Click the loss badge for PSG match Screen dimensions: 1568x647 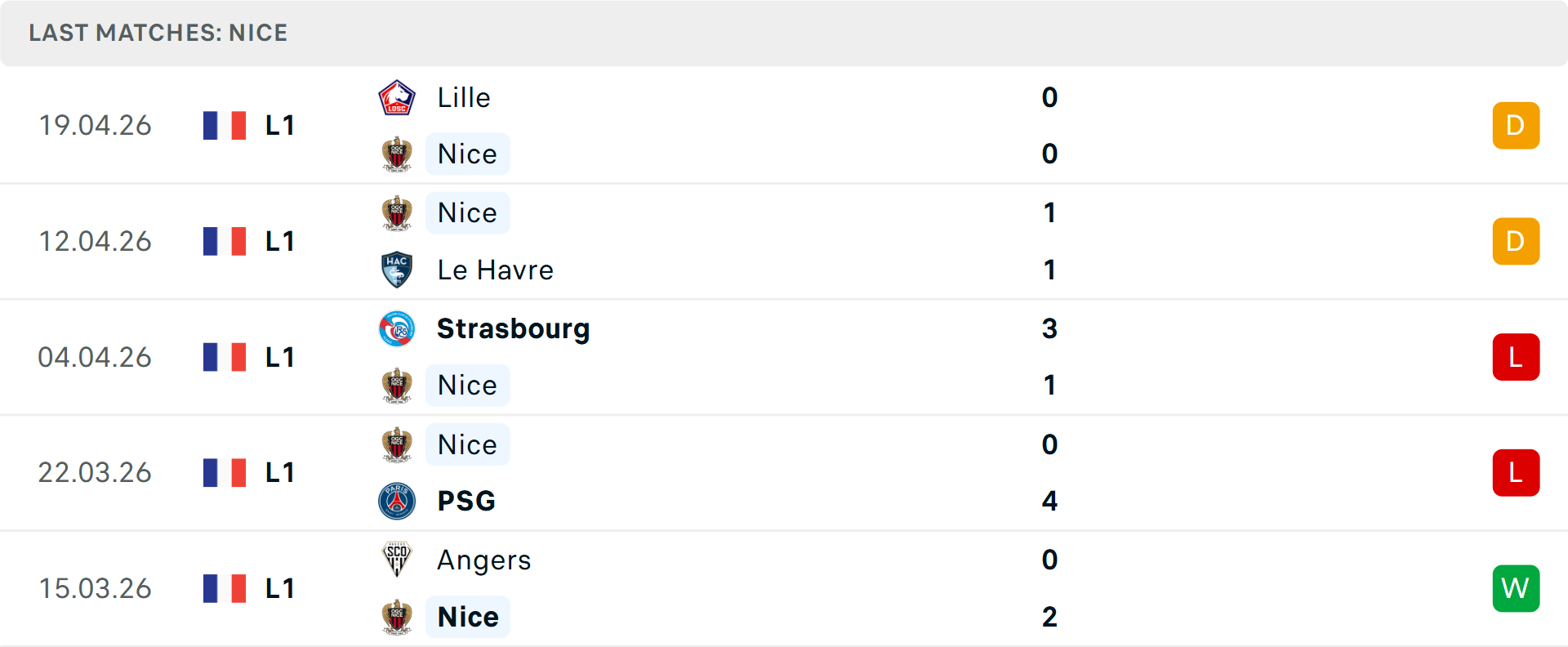pos(1516,472)
